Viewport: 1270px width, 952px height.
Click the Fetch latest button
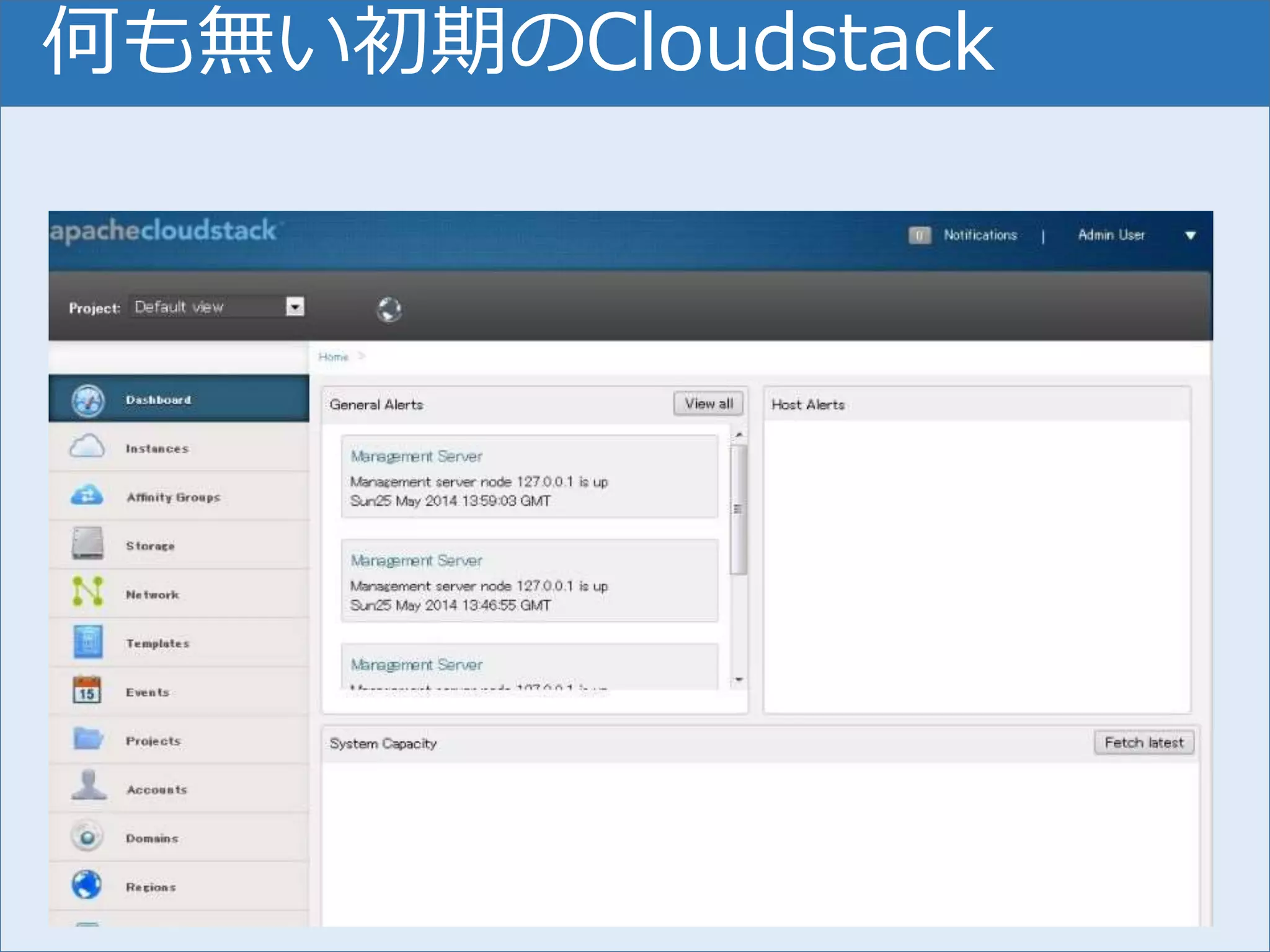click(1144, 743)
